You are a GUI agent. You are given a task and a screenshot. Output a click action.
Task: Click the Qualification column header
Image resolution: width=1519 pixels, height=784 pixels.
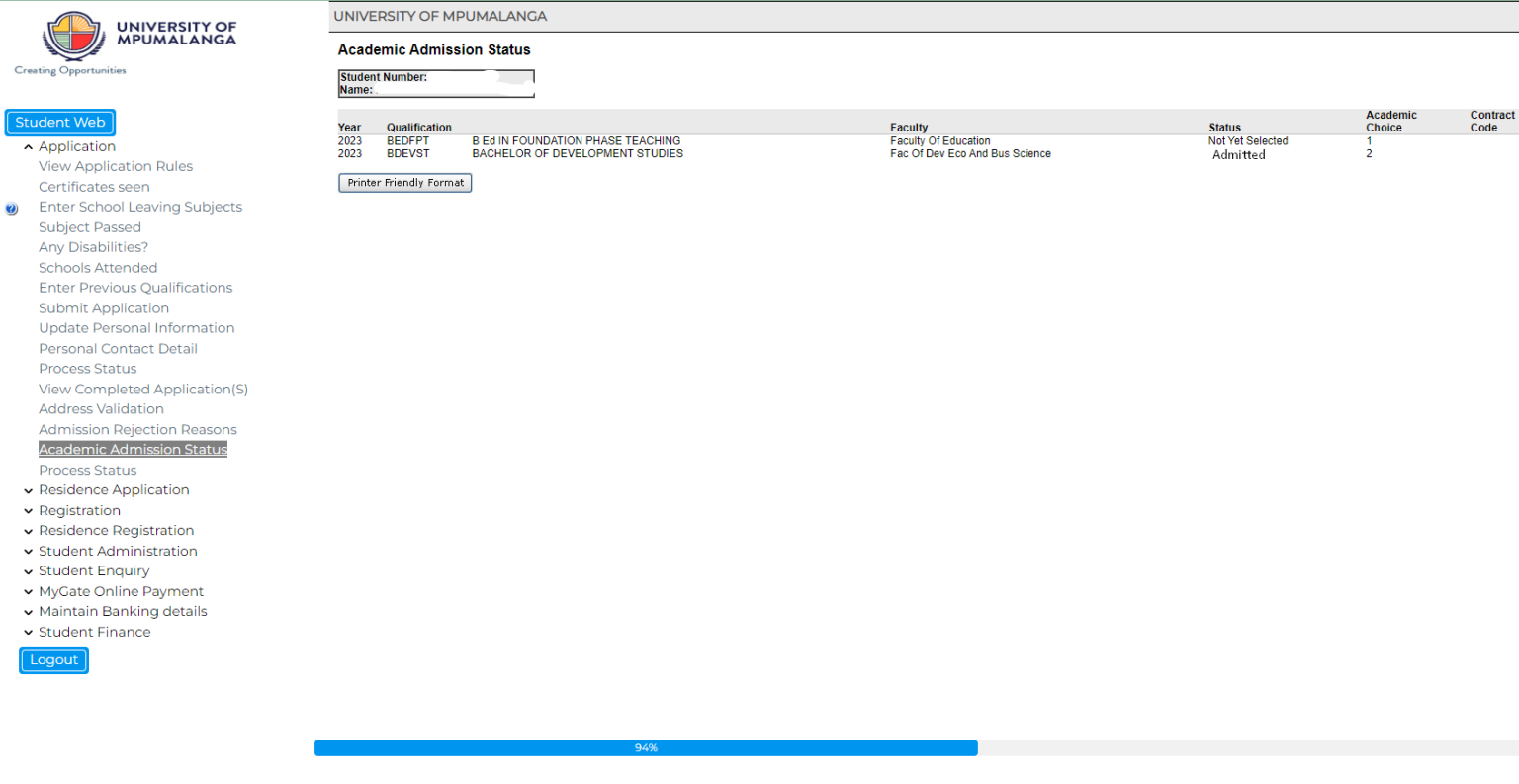pos(419,128)
